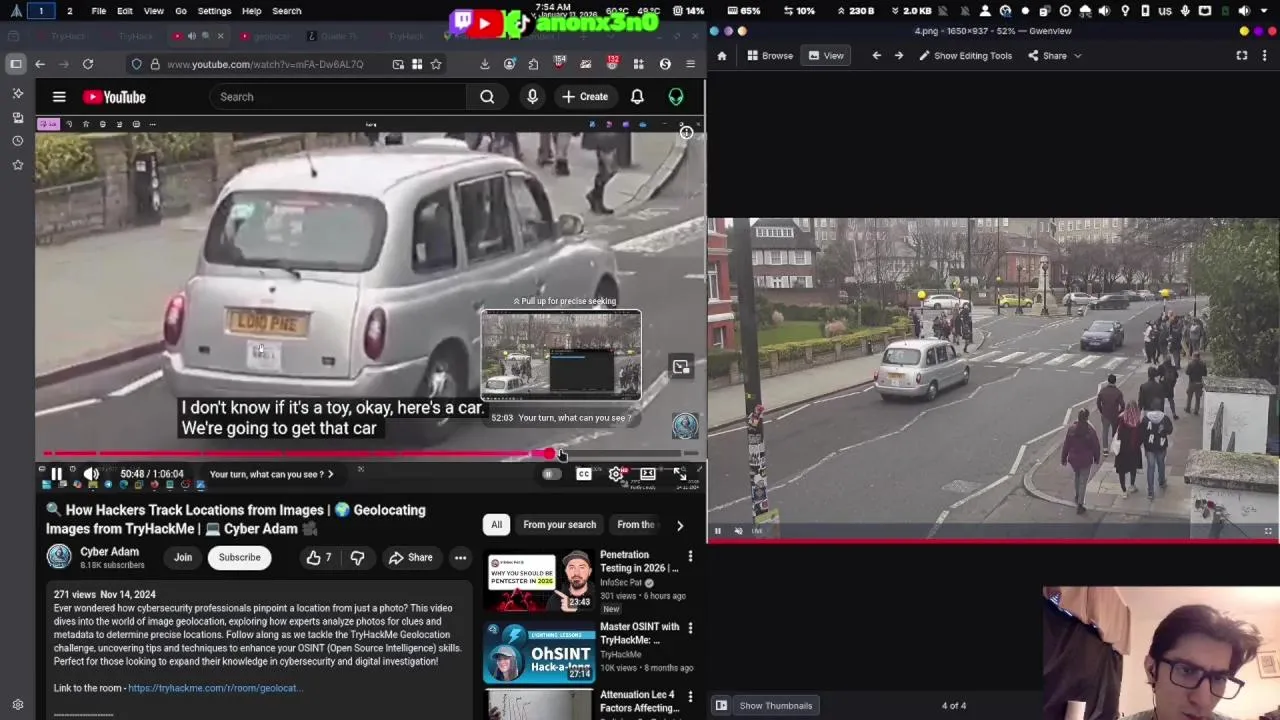Open File menu
Viewport: 1280px width, 720px height.
(x=99, y=11)
